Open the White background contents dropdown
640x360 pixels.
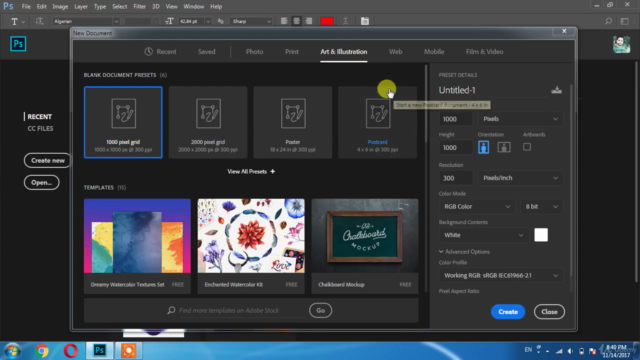click(483, 235)
